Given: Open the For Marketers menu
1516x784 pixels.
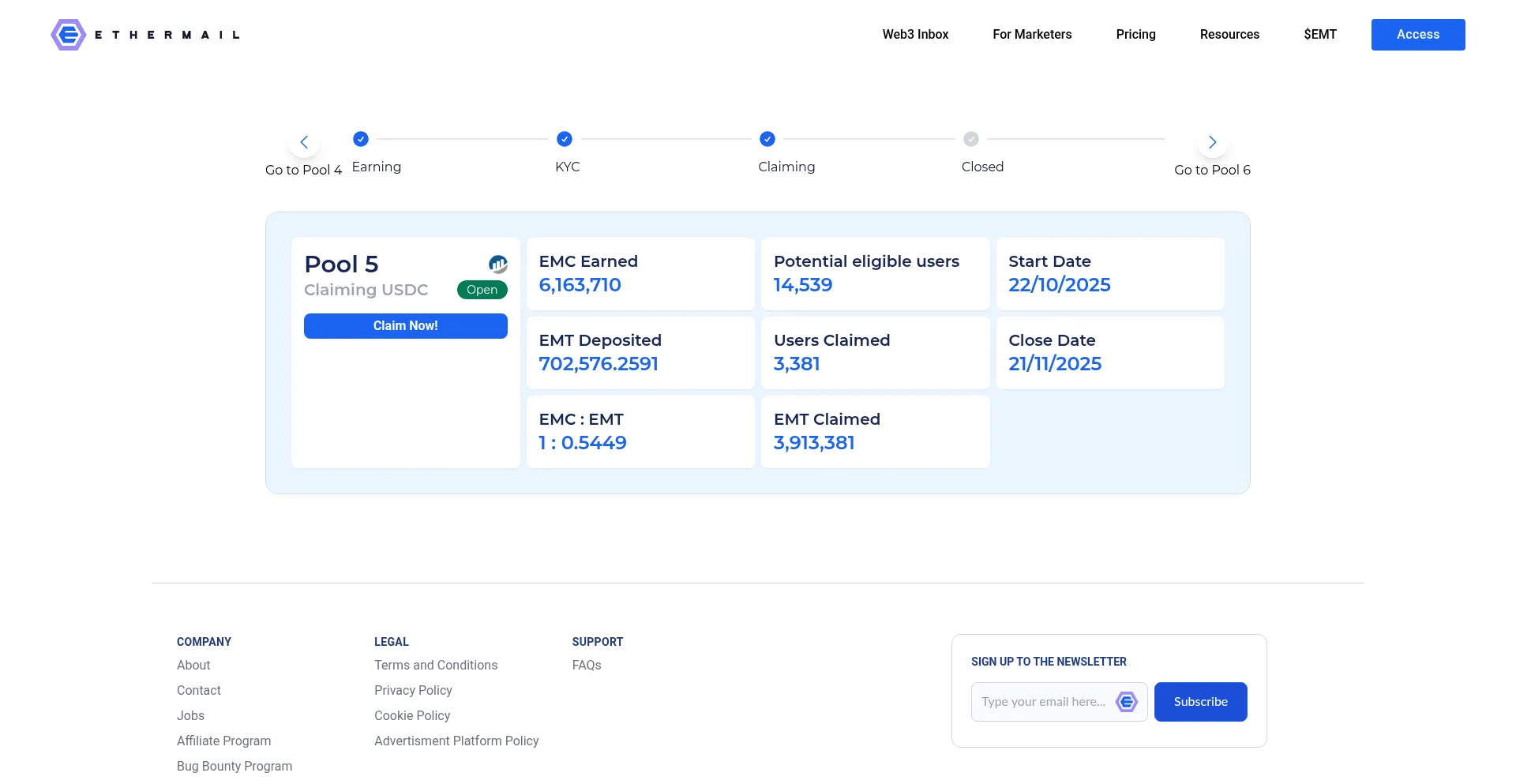Looking at the screenshot, I should [x=1032, y=35].
